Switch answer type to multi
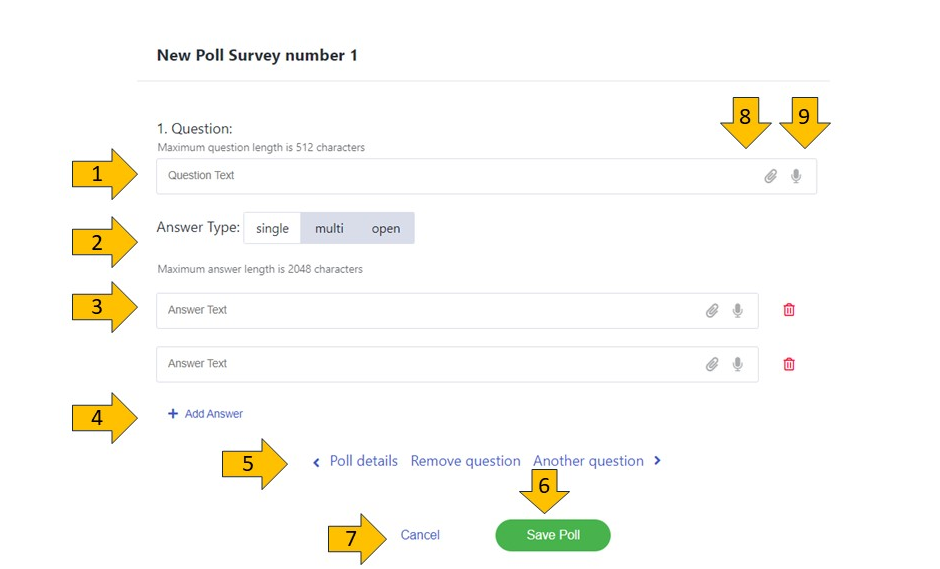Viewport: 940px width, 569px height. pyautogui.click(x=329, y=228)
